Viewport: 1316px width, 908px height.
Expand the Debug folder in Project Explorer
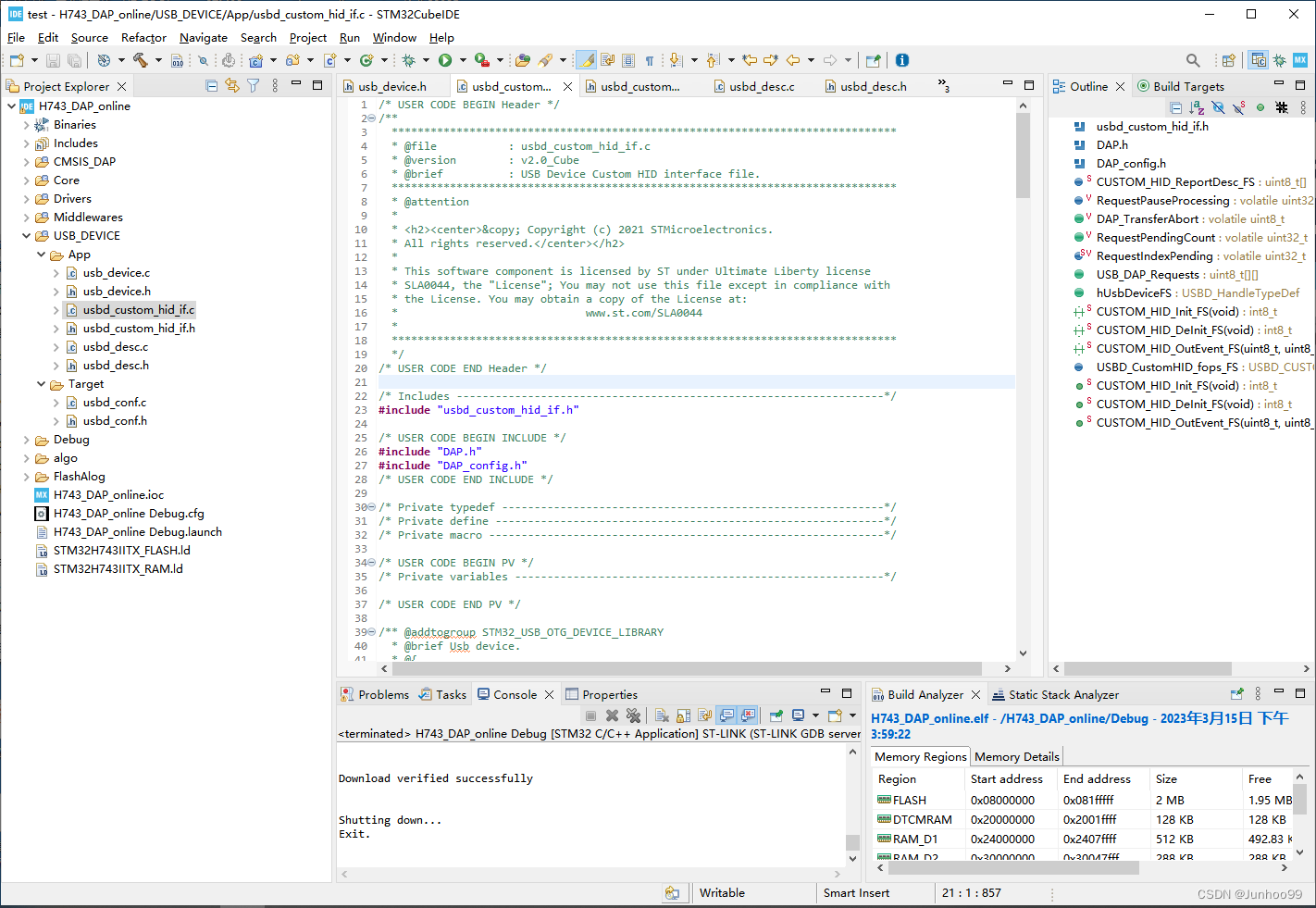[26, 440]
